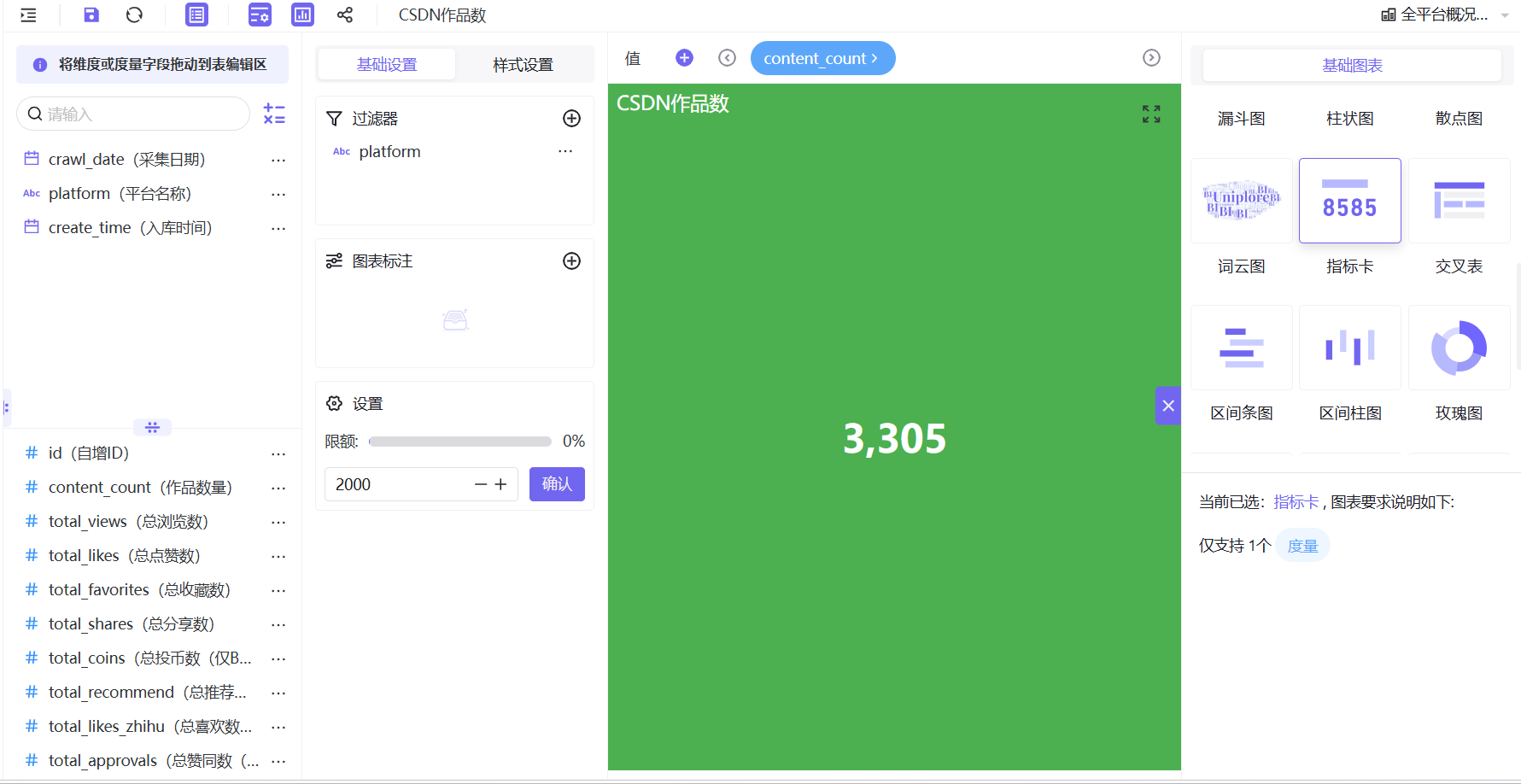The width and height of the screenshot is (1521, 784).
Task: Click the panel divider handle between field lists
Action: (x=152, y=427)
